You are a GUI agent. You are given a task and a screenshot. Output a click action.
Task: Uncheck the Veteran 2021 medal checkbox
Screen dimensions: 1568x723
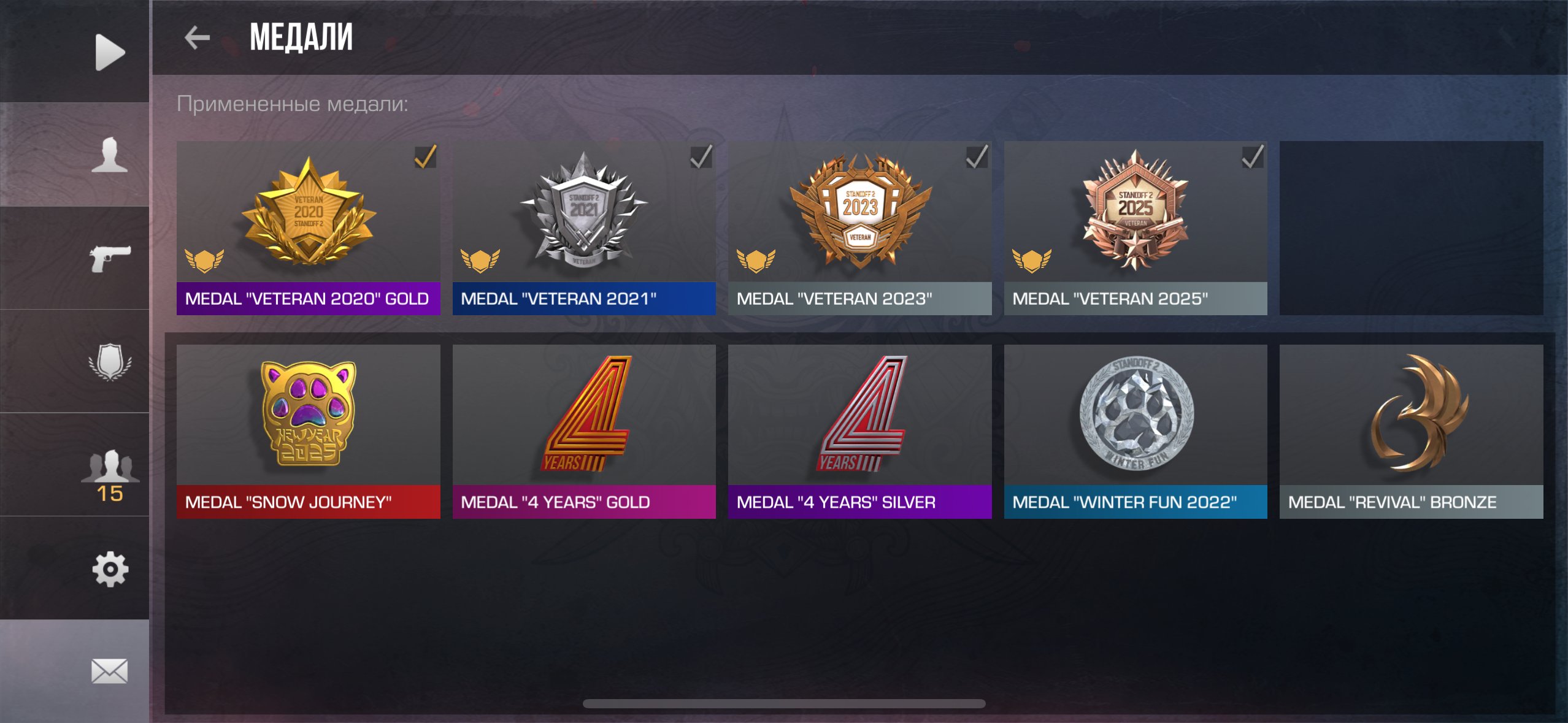pos(701,157)
